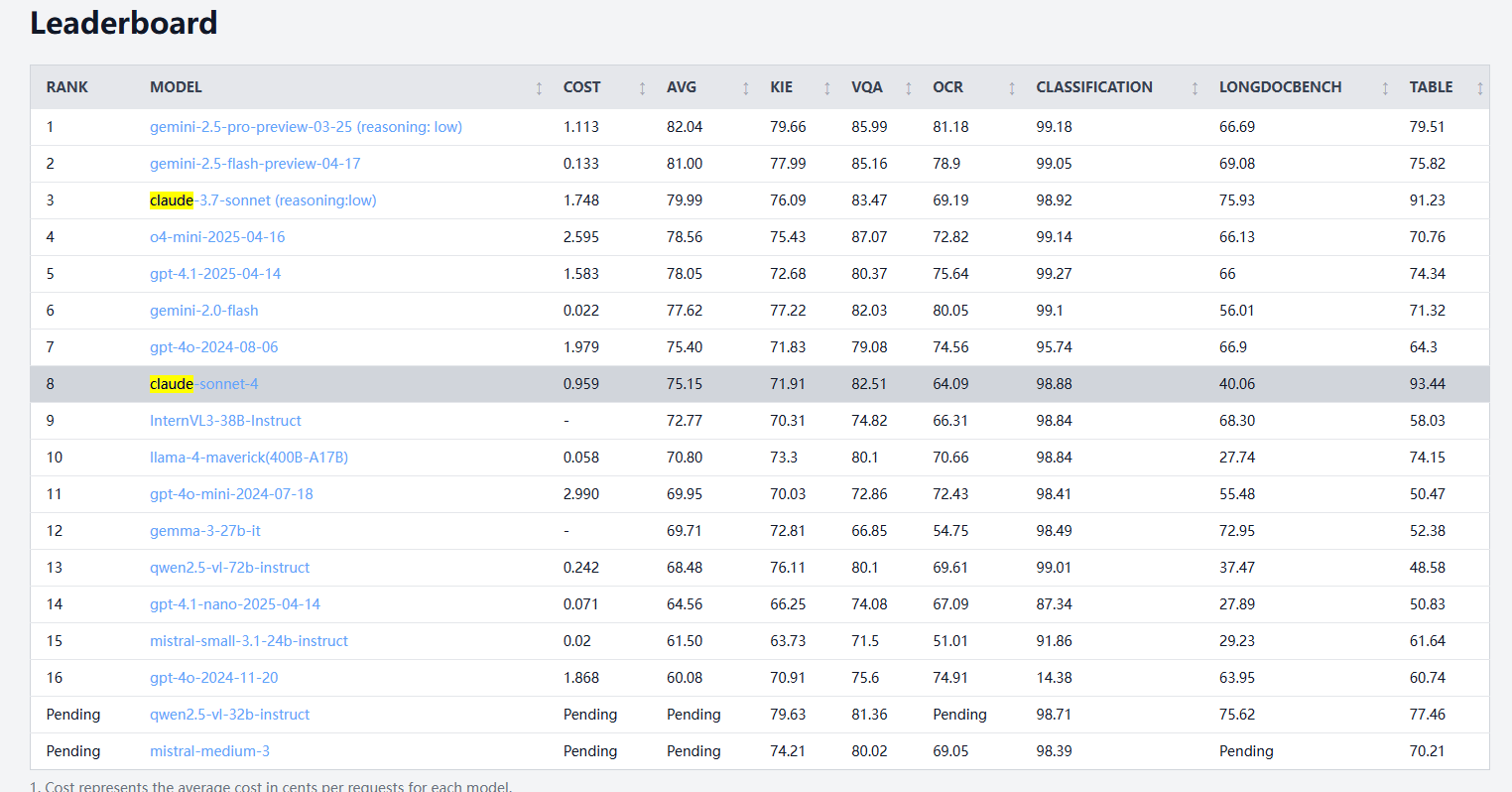Click the LONGDOCBENCH header label
This screenshot has height=792, width=1512.
[x=1280, y=87]
